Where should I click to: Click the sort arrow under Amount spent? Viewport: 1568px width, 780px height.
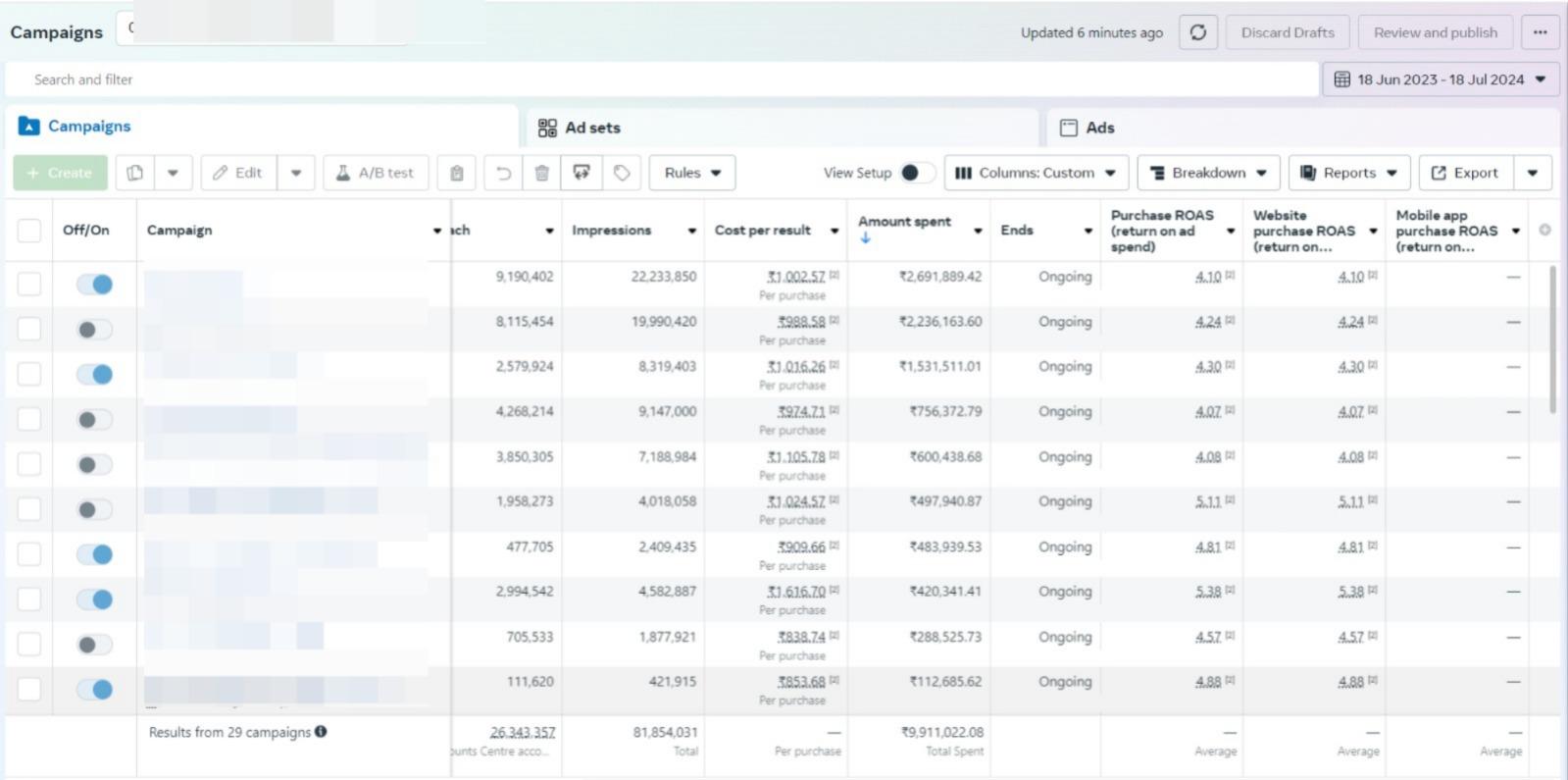[865, 238]
